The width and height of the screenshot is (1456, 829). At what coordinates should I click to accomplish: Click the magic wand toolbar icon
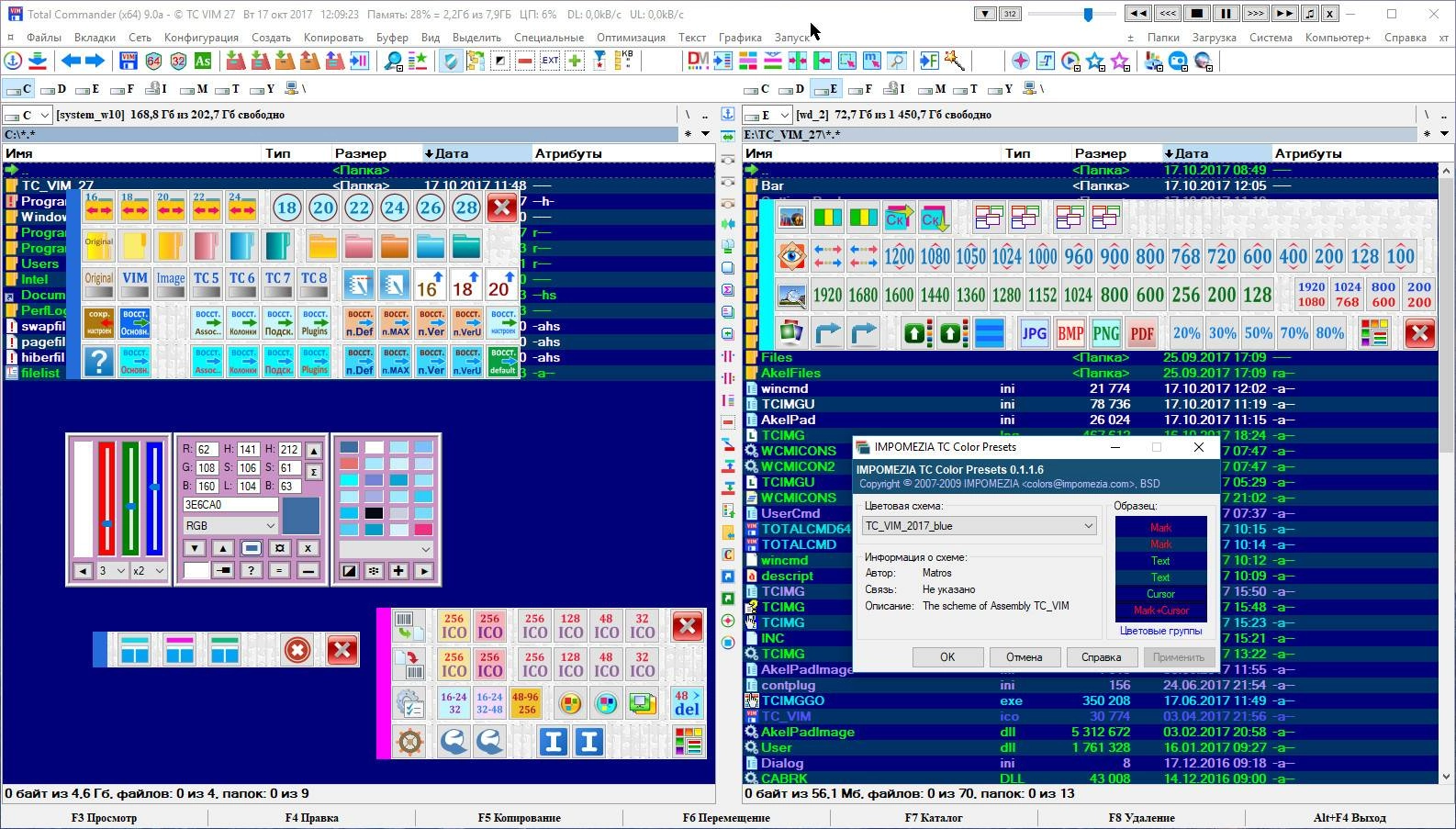[954, 61]
